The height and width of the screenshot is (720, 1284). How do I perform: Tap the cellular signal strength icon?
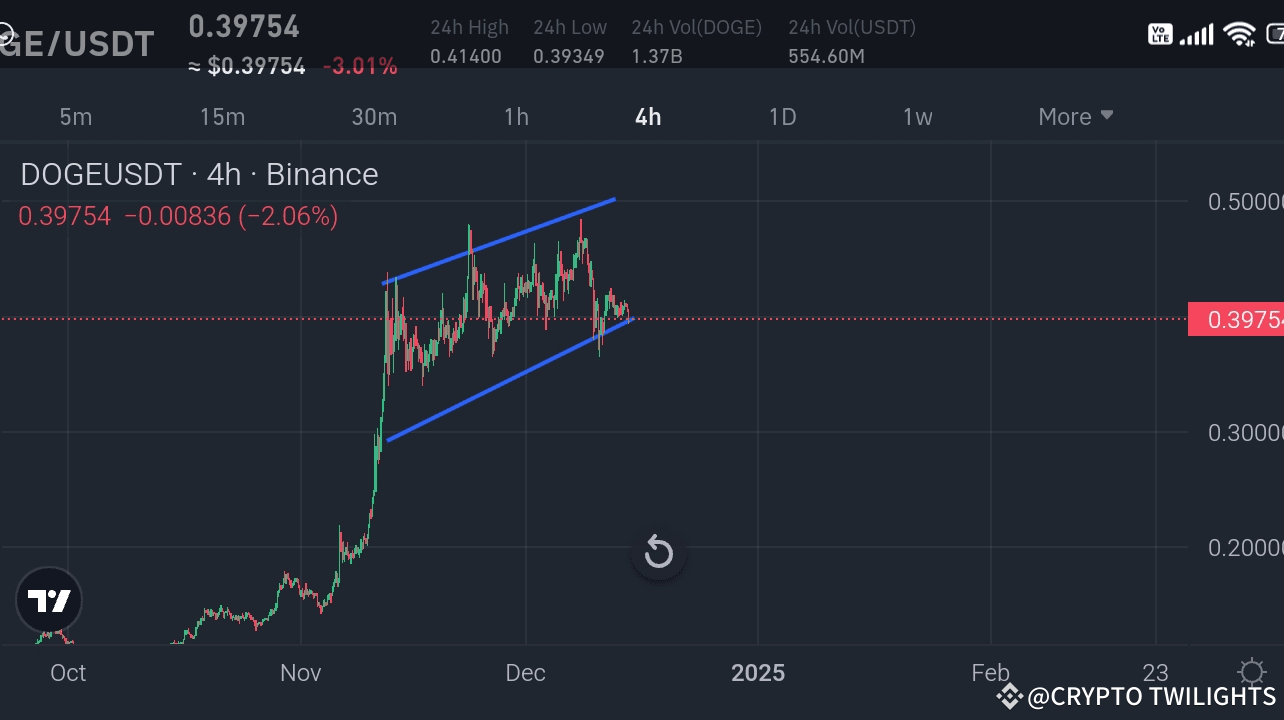1198,35
